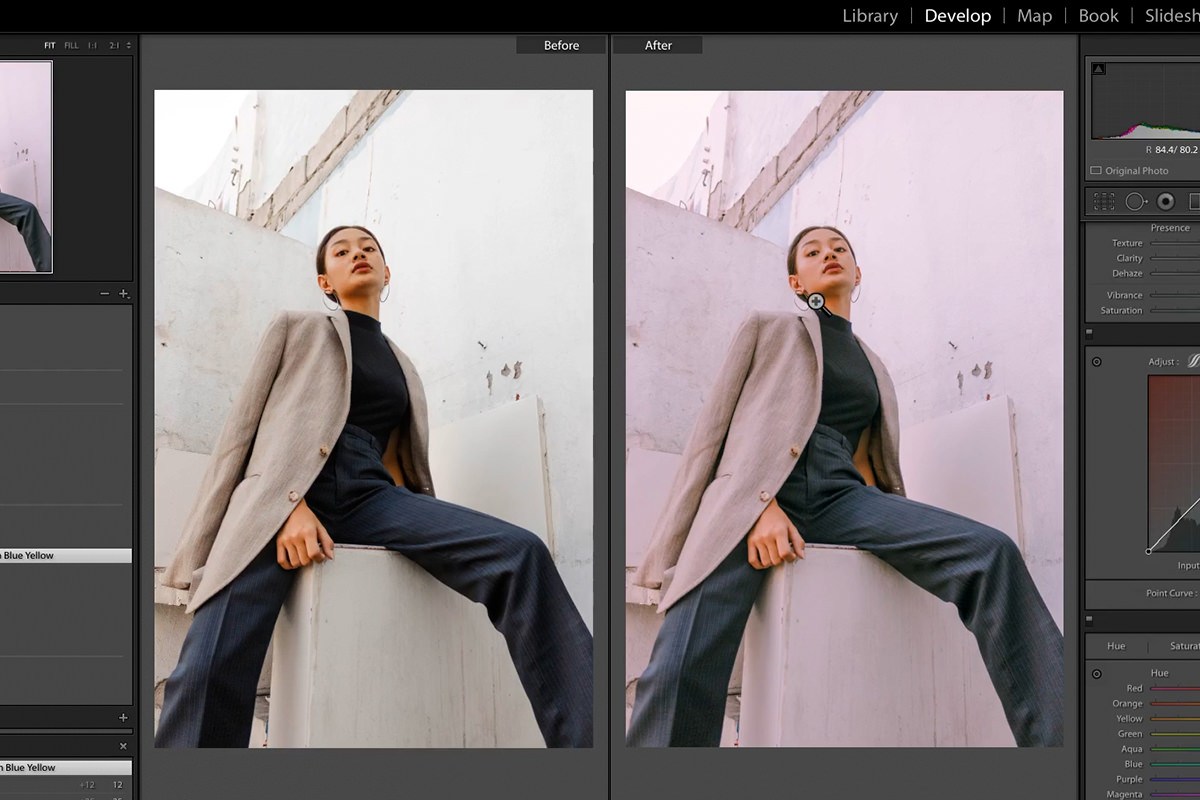This screenshot has width=1200, height=800.
Task: Switch to the Develop module
Action: [958, 15]
